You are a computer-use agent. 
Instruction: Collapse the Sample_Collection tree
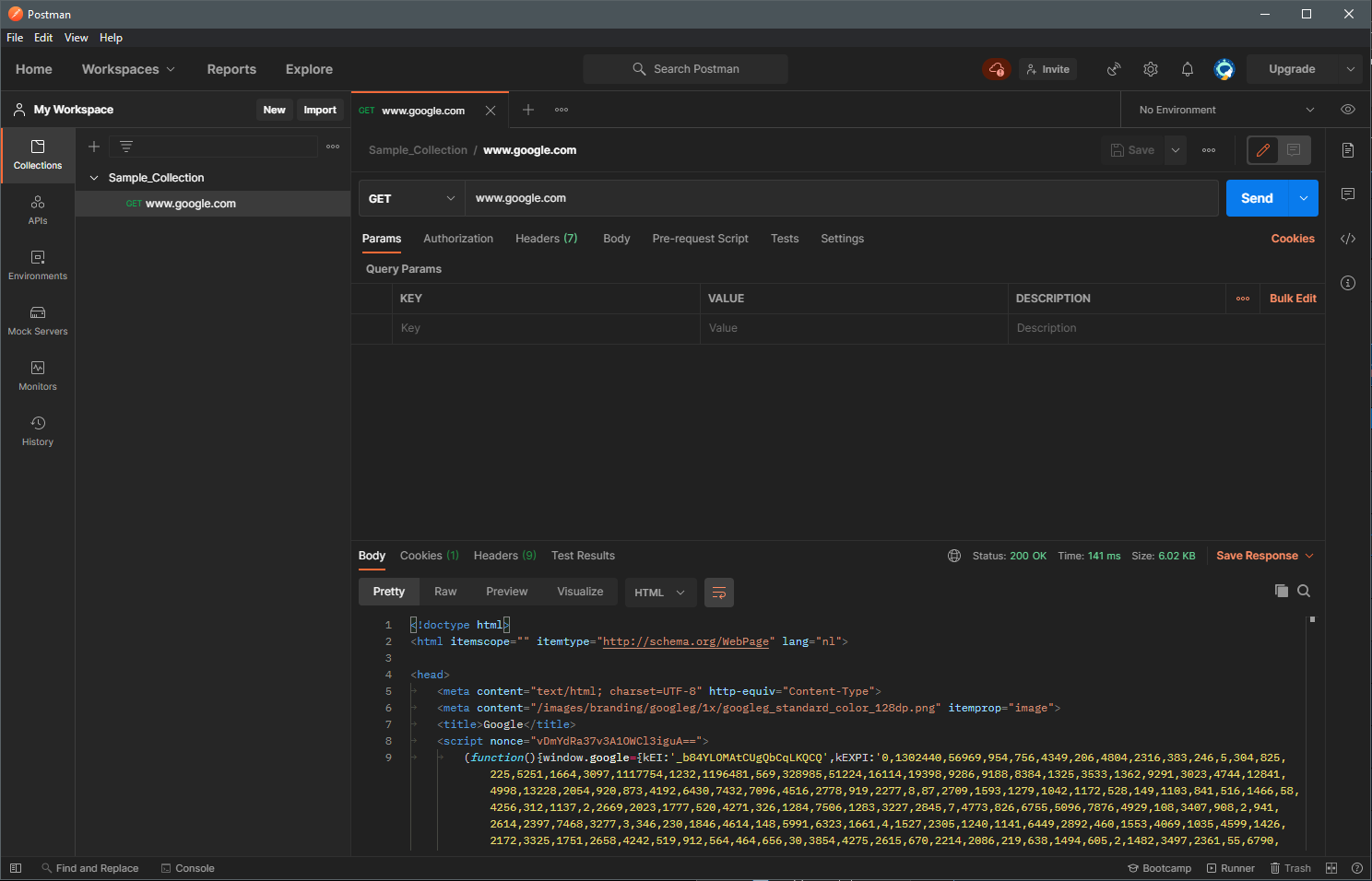[94, 178]
